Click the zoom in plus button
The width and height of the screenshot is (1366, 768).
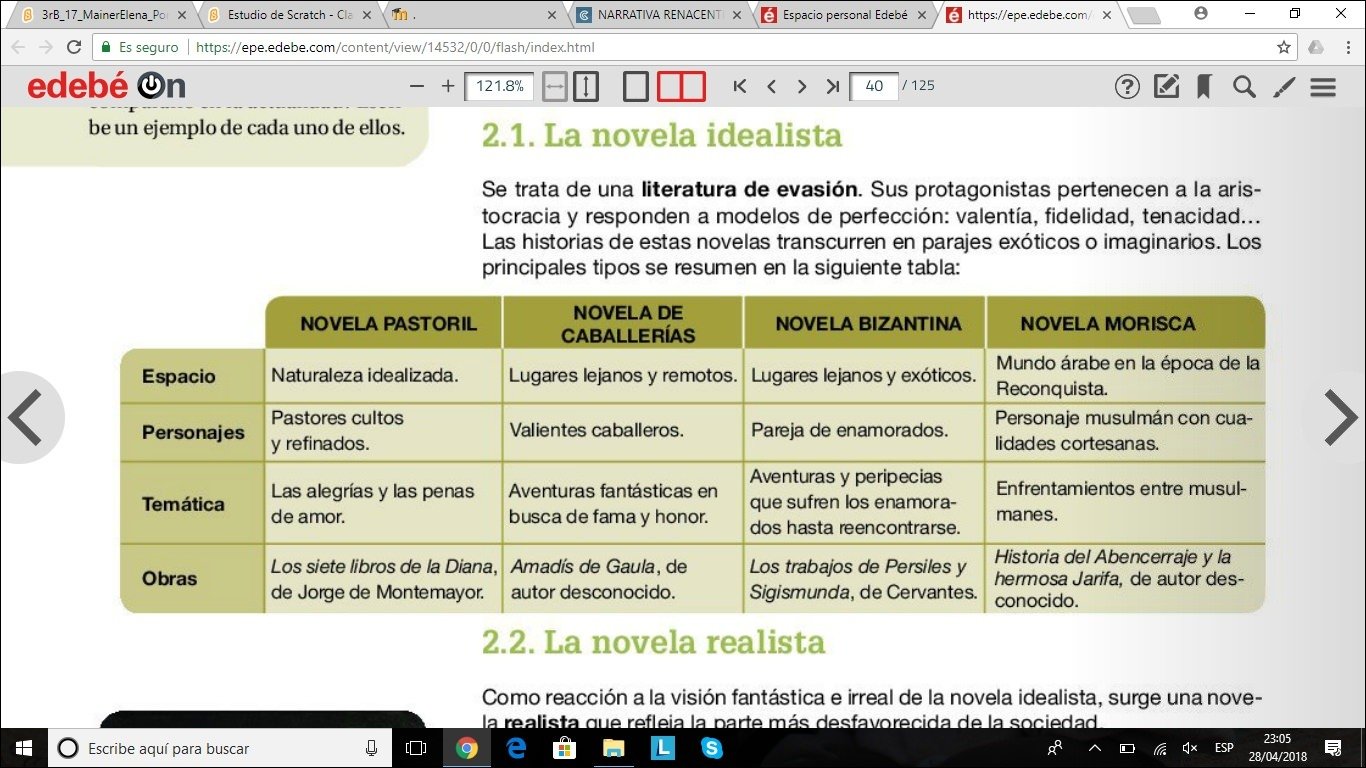[x=448, y=87]
